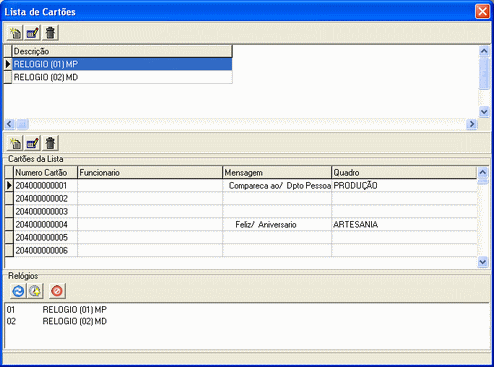Click the Descrição column header
The image size is (494, 367).
click(x=122, y=51)
